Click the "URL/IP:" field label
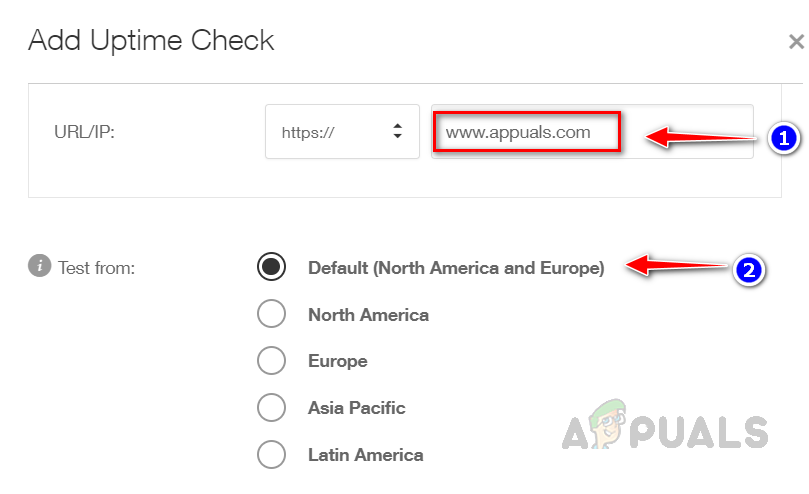This screenshot has height=494, width=809. pyautogui.click(x=85, y=132)
